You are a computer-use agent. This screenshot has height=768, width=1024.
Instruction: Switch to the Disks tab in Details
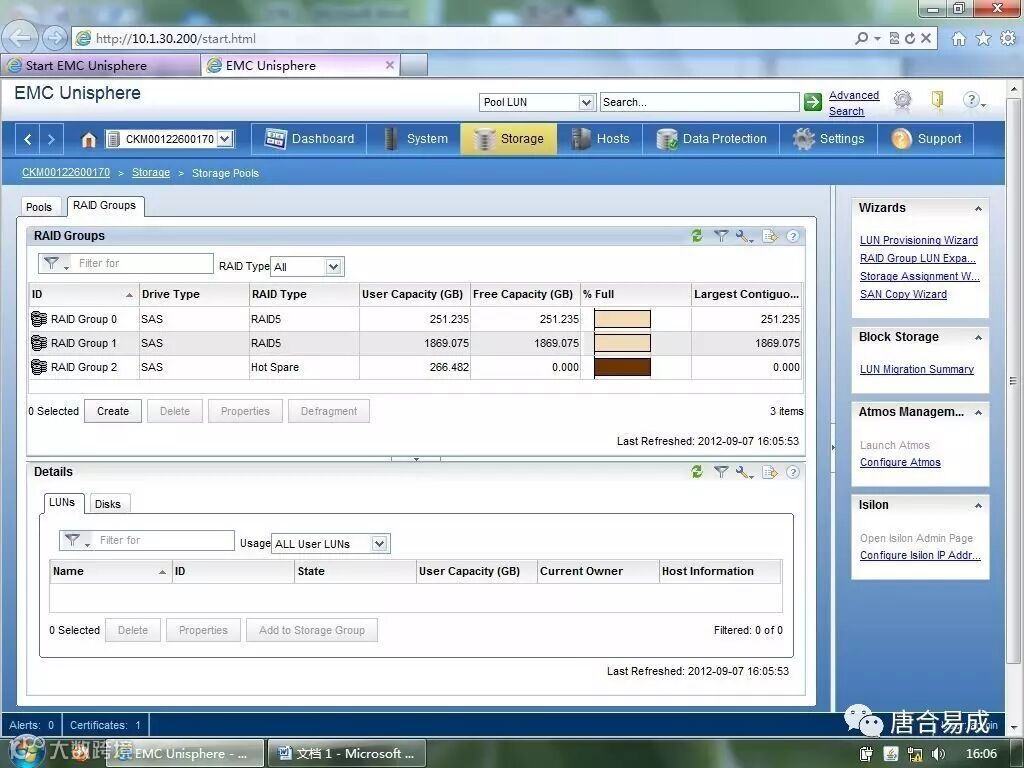click(108, 504)
